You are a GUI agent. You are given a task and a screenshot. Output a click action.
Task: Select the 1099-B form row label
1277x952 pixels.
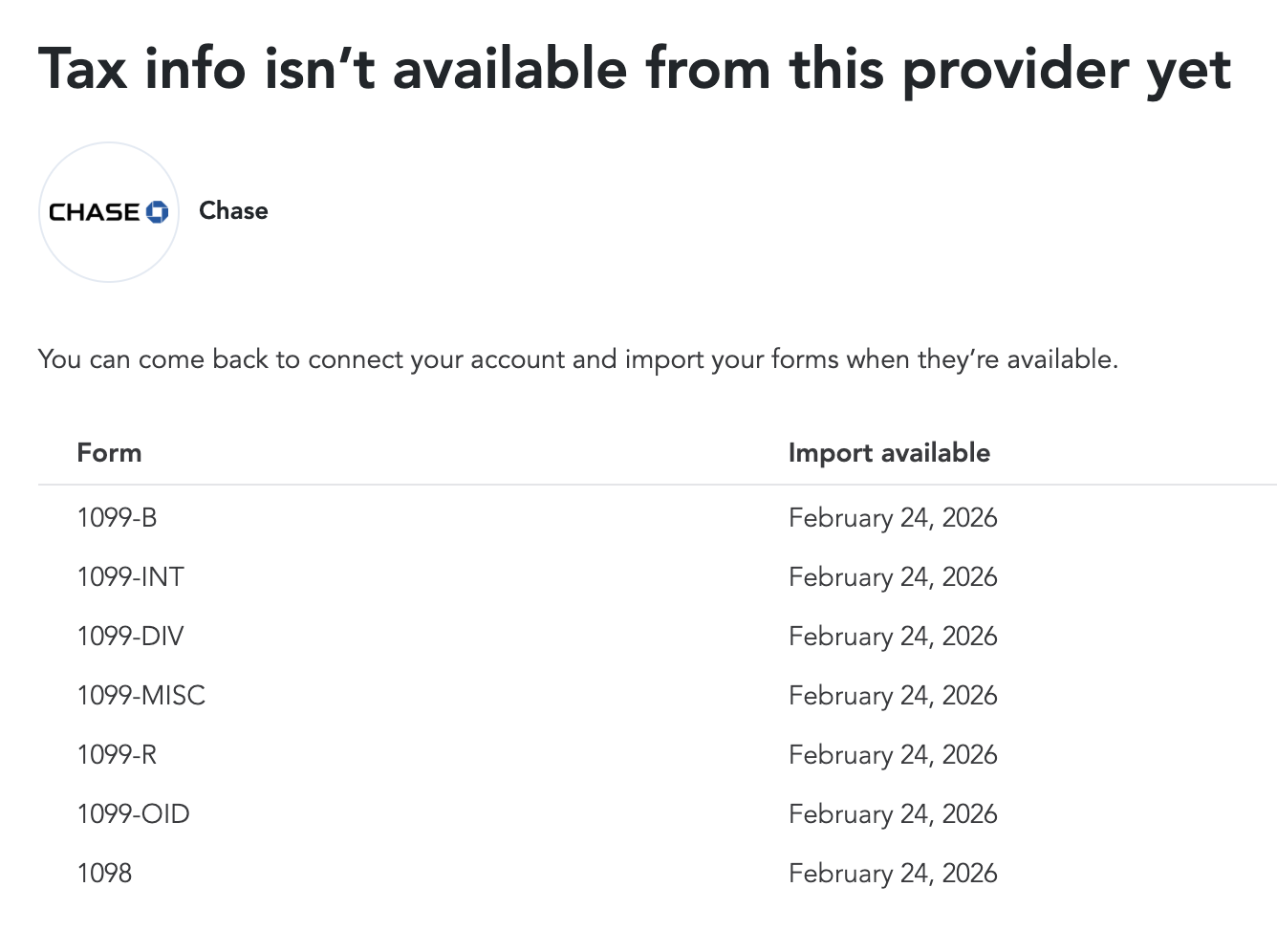click(x=117, y=518)
